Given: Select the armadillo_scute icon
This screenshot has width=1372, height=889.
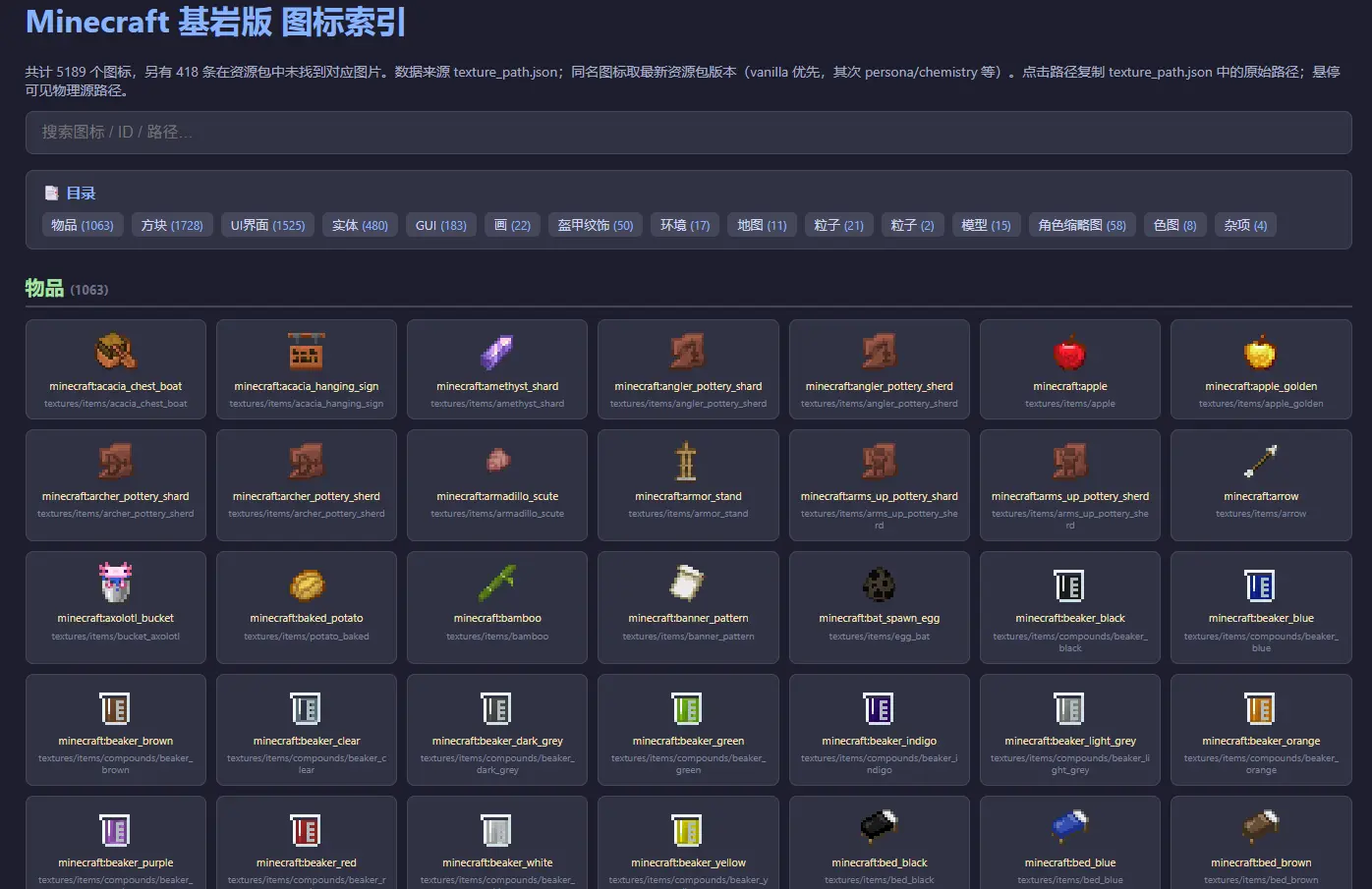Looking at the screenshot, I should (x=496, y=461).
